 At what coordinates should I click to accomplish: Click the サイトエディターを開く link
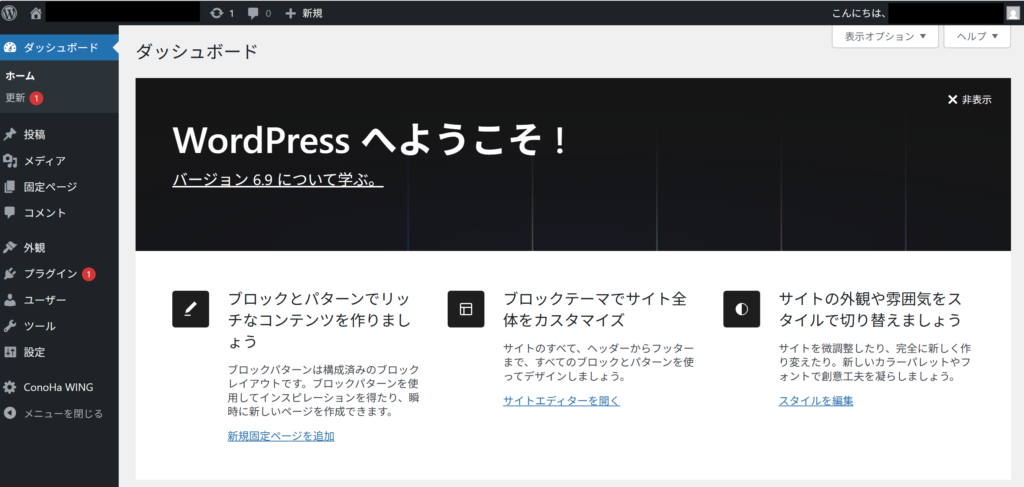pyautogui.click(x=561, y=401)
